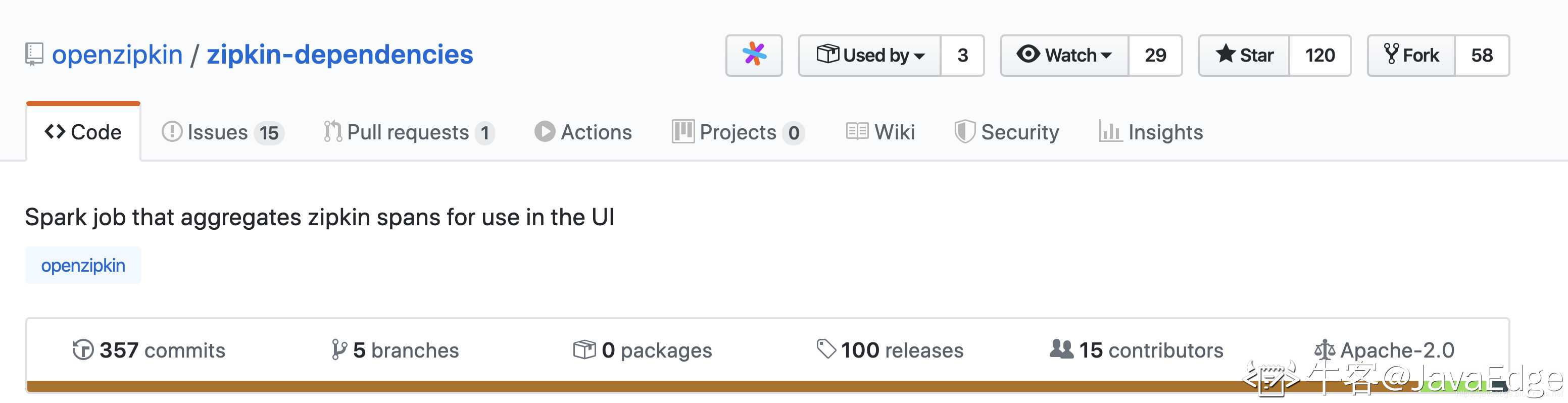Click the repository book icon beside openzipkin
1568x403 pixels.
[34, 55]
